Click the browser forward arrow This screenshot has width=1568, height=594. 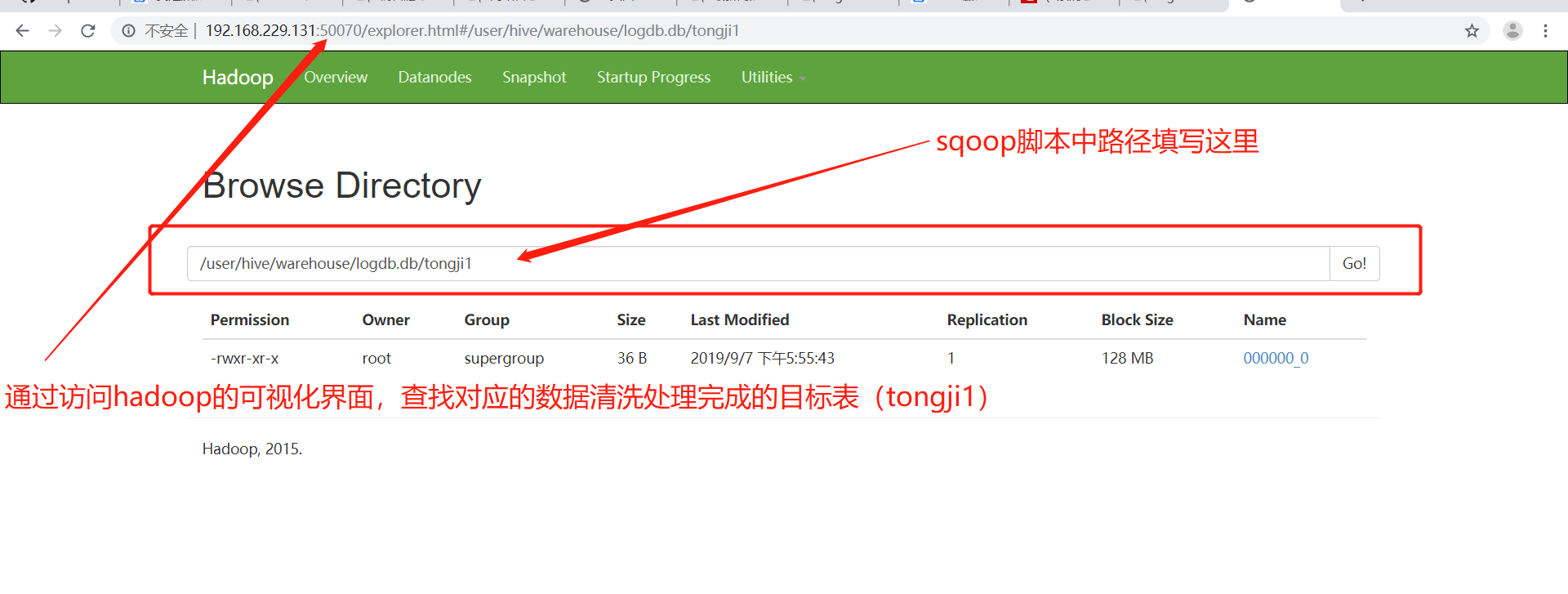tap(55, 31)
